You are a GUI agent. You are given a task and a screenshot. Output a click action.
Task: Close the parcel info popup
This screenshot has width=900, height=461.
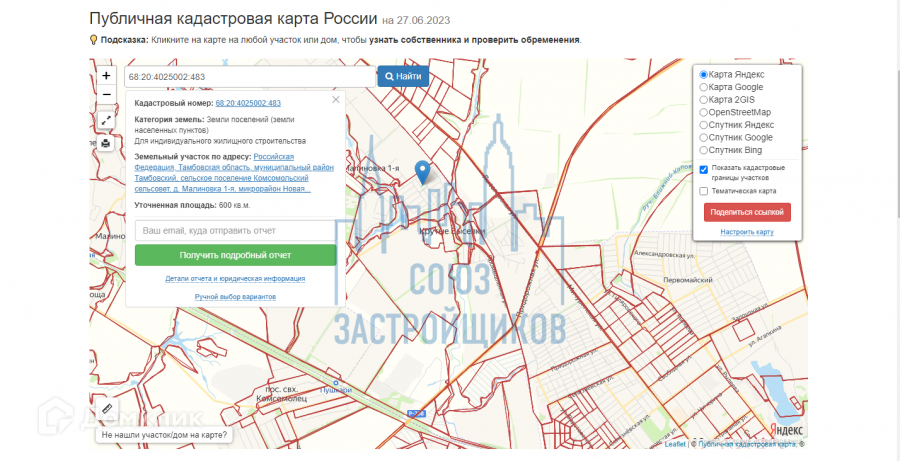pyautogui.click(x=336, y=100)
